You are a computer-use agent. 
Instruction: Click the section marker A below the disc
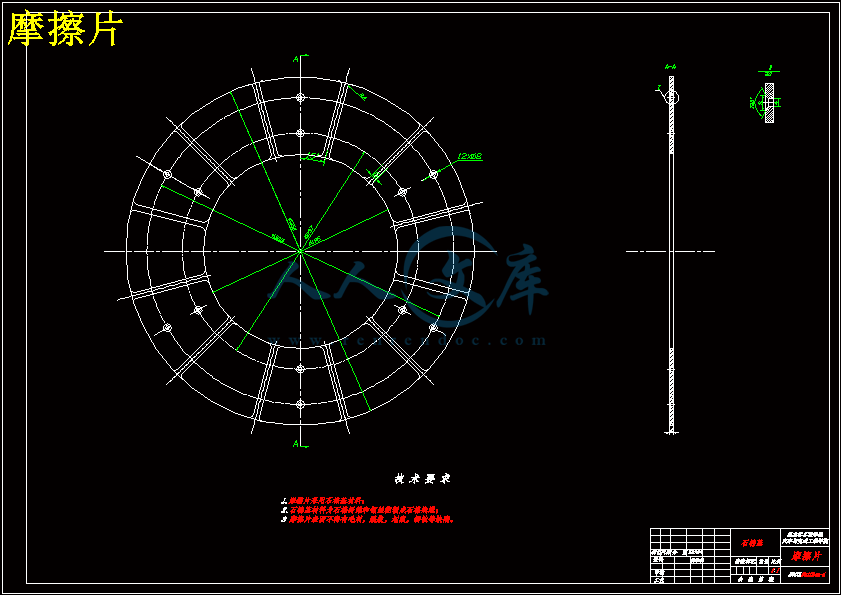pos(295,442)
